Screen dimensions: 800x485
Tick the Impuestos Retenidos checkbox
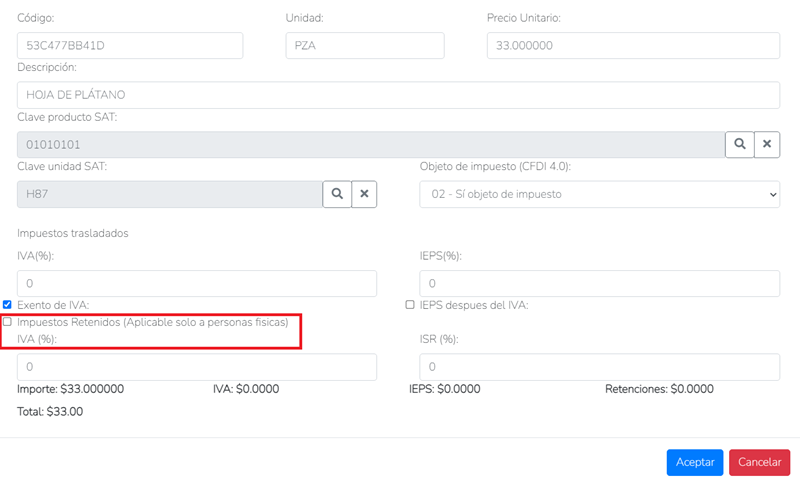[7, 322]
